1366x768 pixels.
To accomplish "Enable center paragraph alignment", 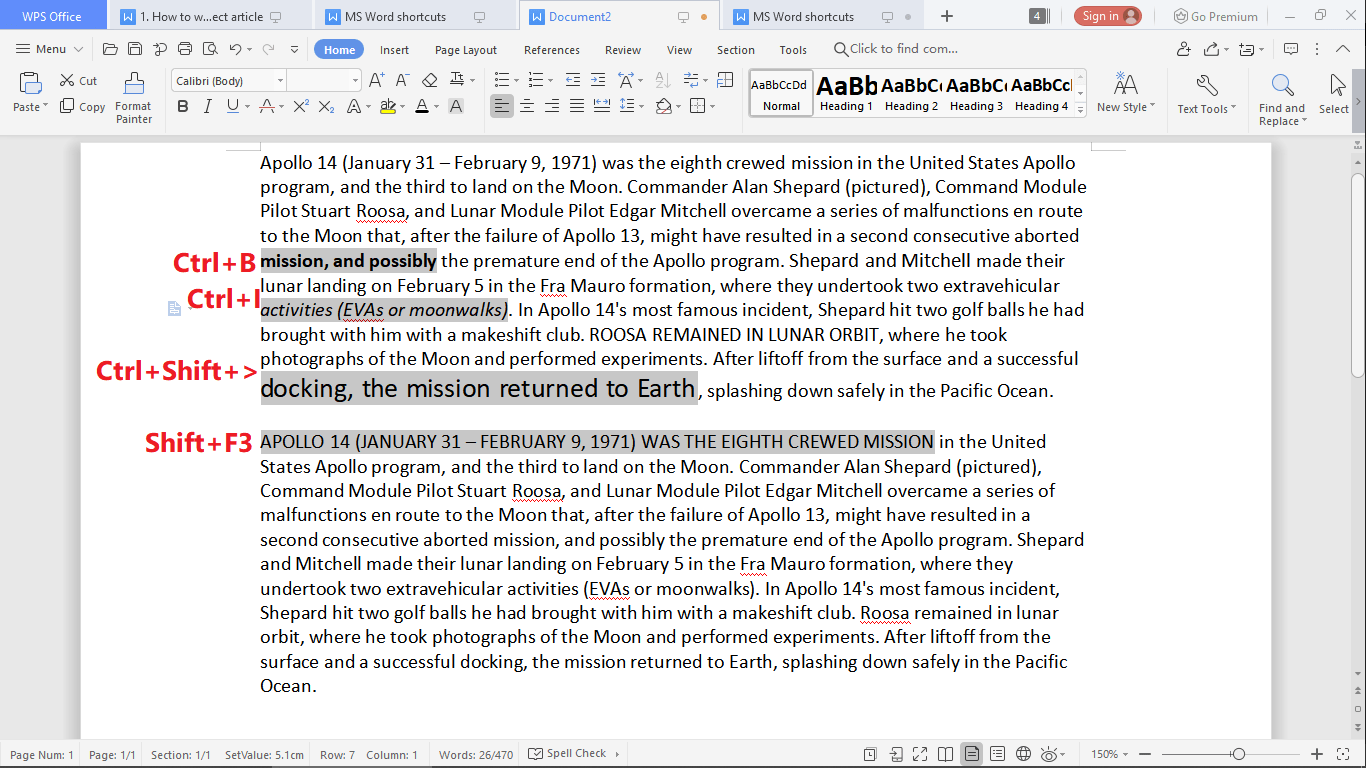I will pyautogui.click(x=527, y=106).
